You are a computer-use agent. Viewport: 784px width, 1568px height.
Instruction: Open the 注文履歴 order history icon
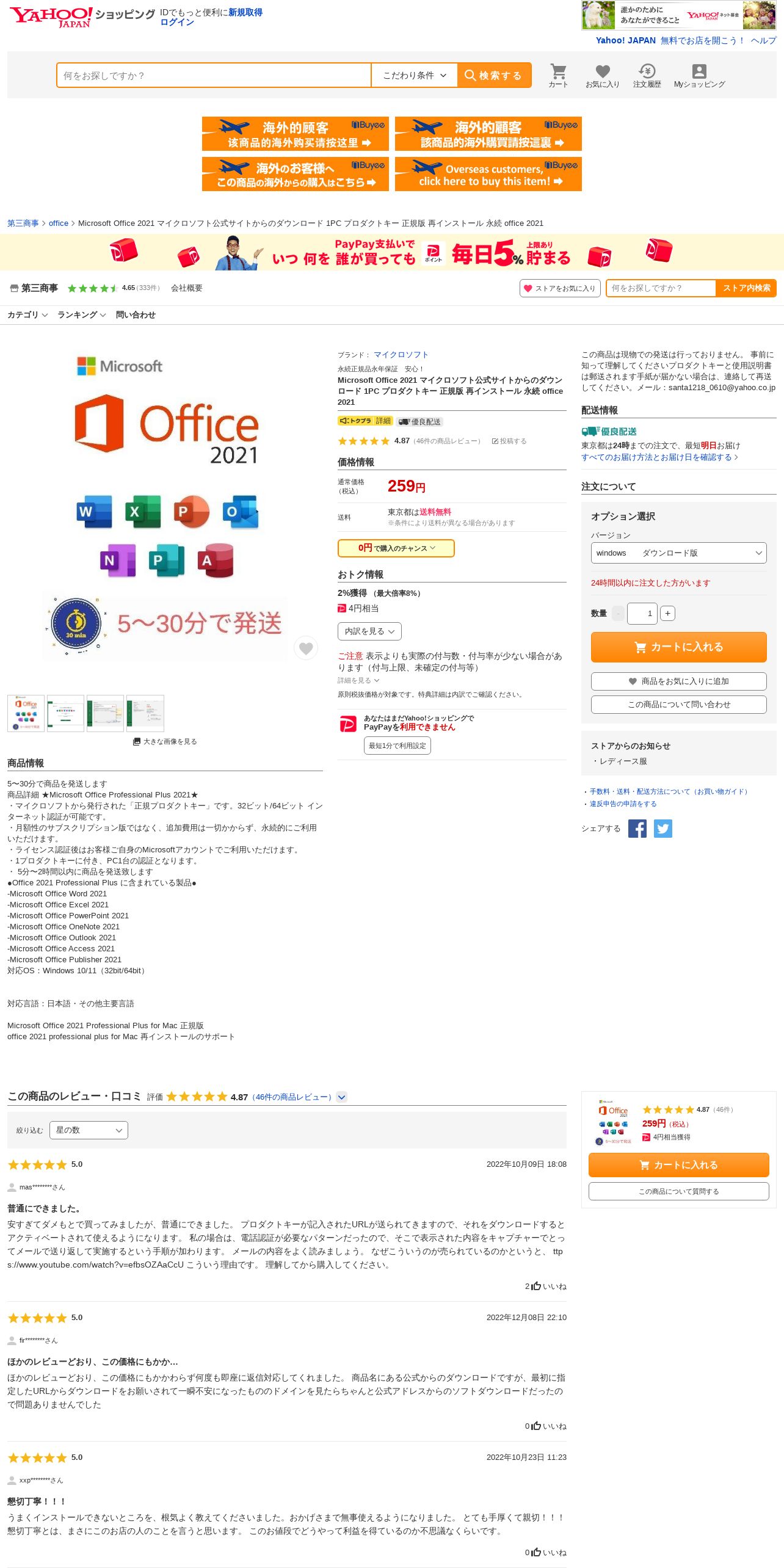click(x=647, y=76)
